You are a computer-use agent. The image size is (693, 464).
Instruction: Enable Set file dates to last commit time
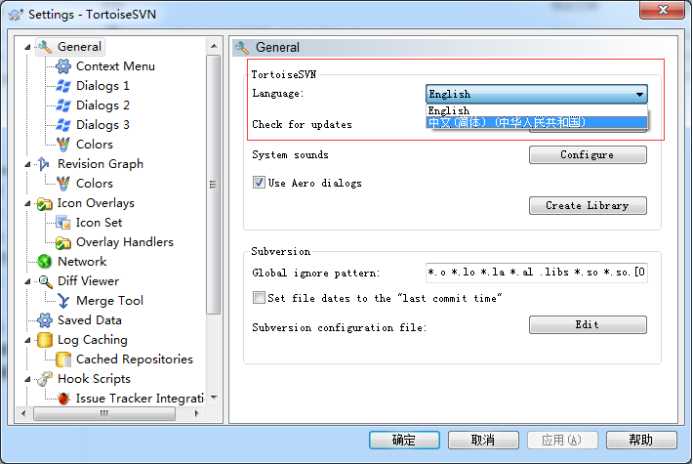(x=259, y=297)
